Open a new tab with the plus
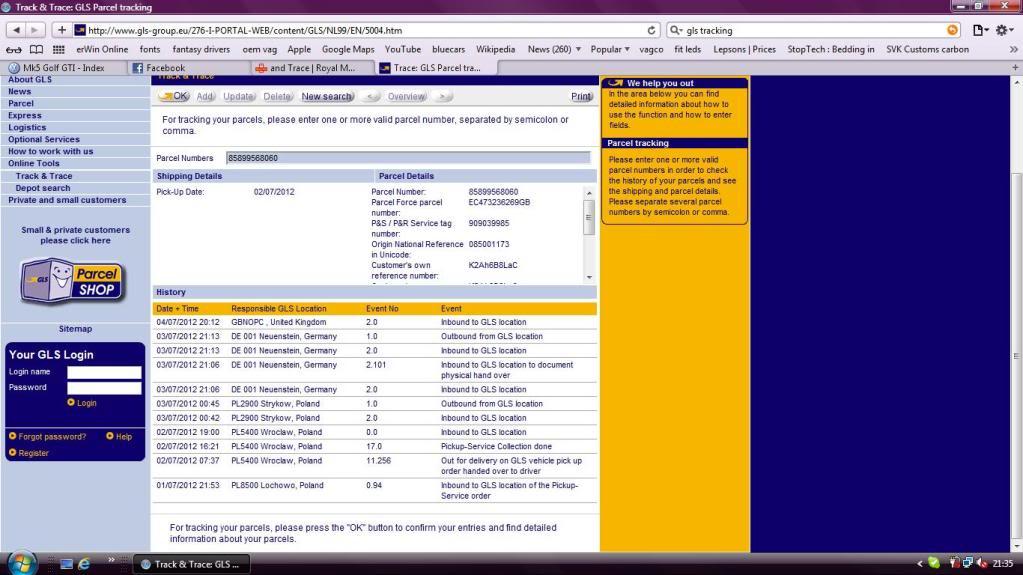This screenshot has height=575, width=1023. click(1015, 68)
